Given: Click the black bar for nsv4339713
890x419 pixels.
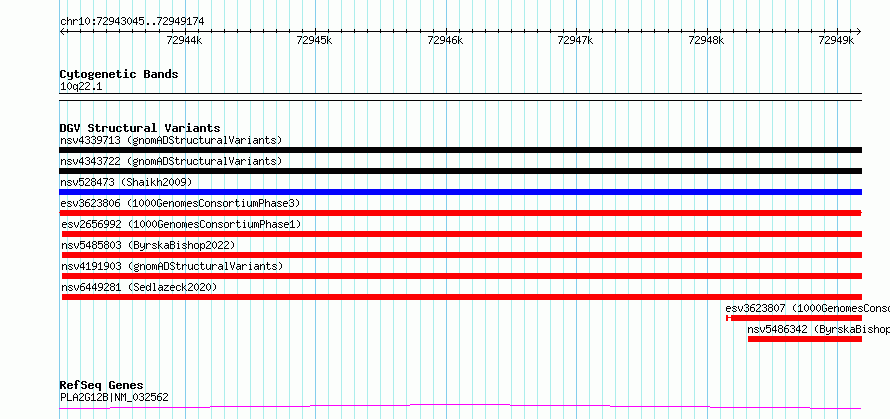Looking at the screenshot, I should [x=460, y=150].
